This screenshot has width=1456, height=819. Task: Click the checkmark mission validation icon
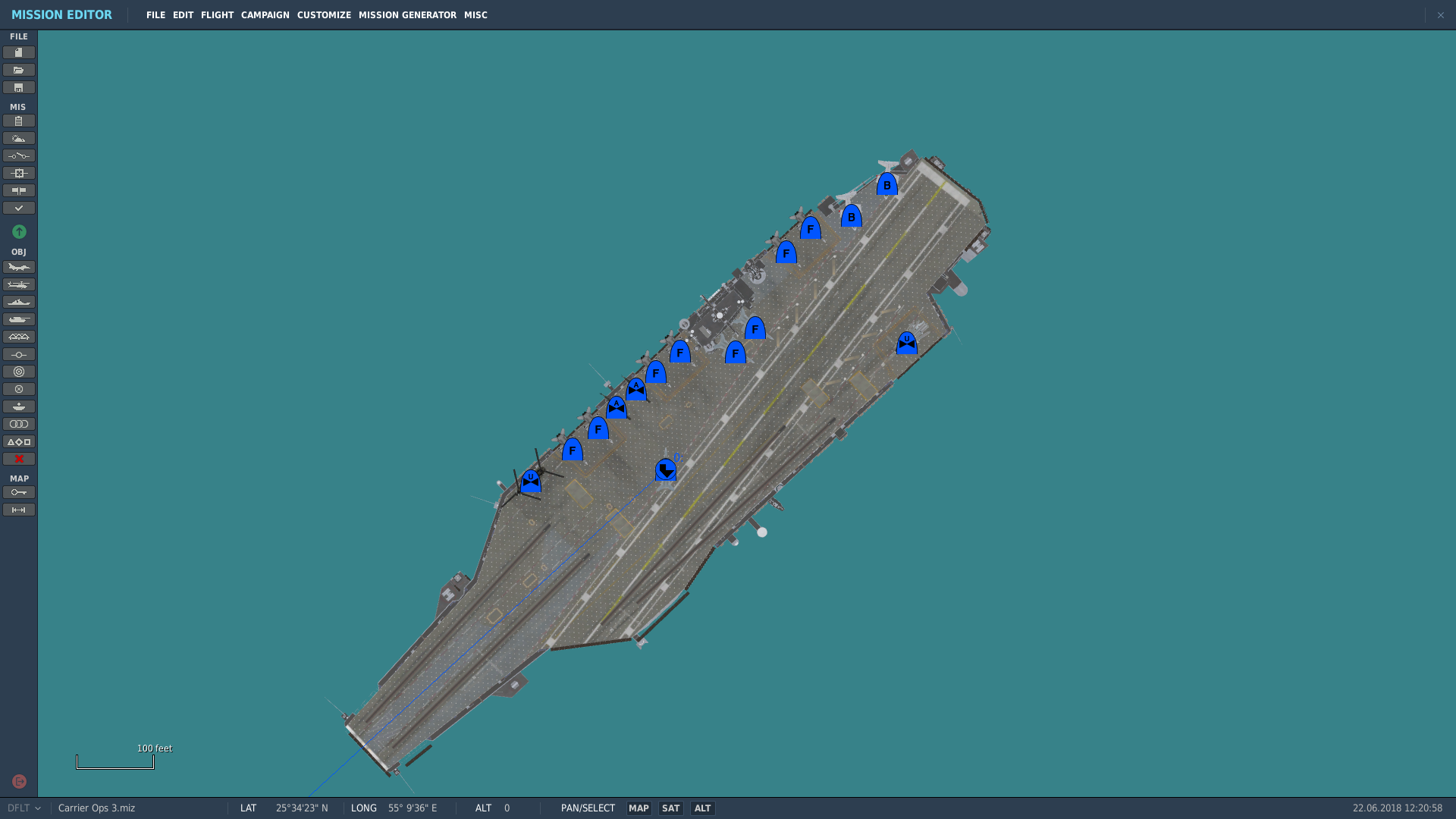pos(19,208)
